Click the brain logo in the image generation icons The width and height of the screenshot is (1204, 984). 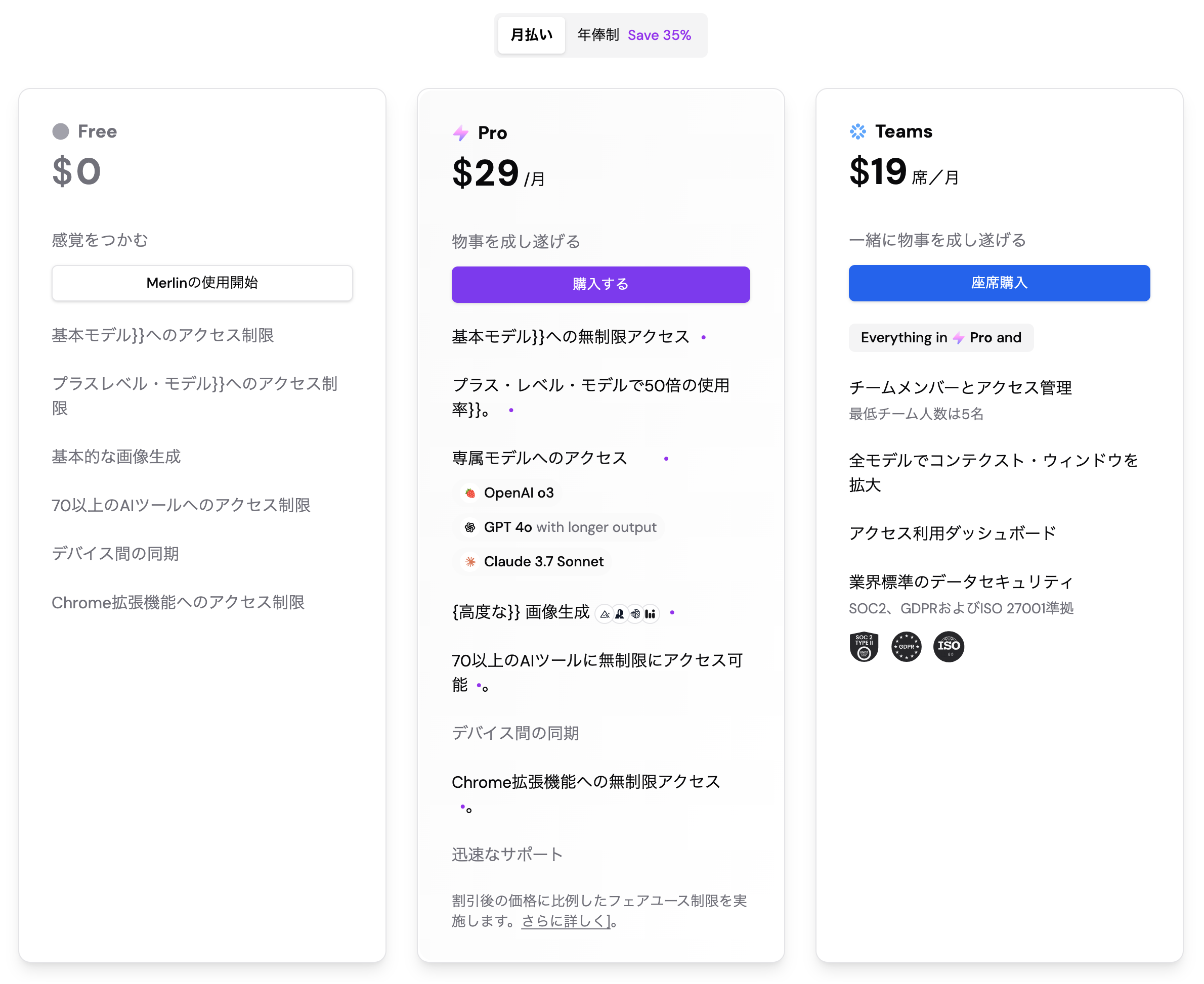pos(635,614)
